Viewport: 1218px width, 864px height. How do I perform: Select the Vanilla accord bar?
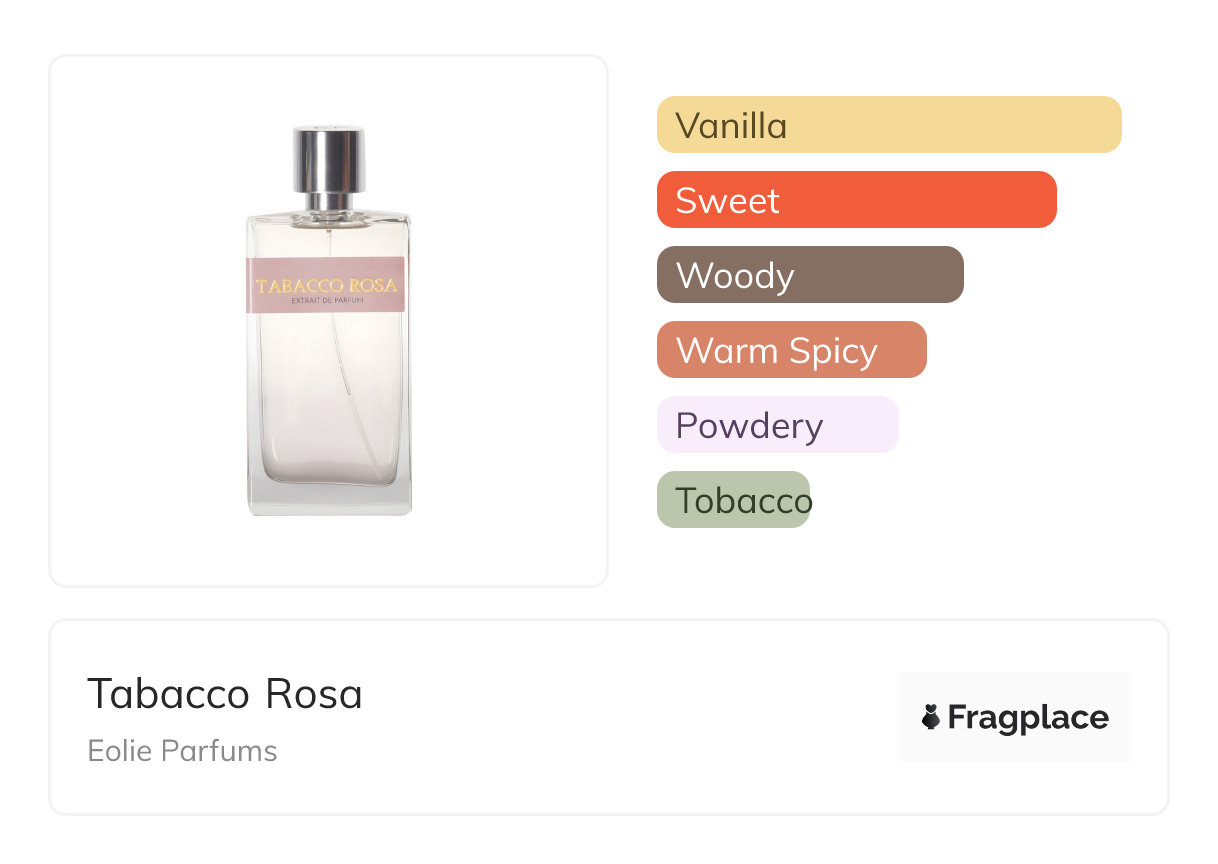point(888,125)
